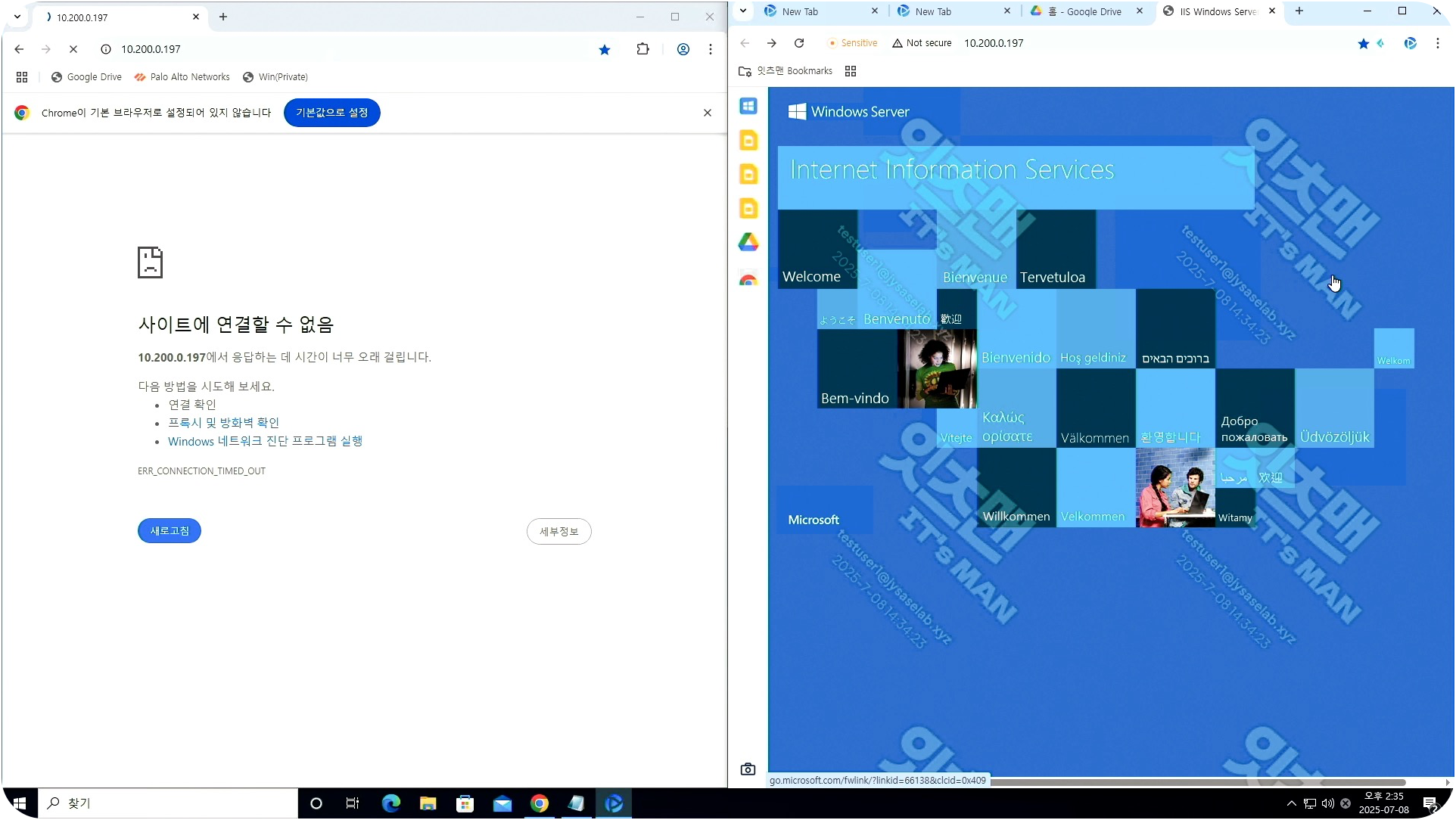Click Sensitive indicator in address bar
1456x820 pixels.
coord(853,43)
